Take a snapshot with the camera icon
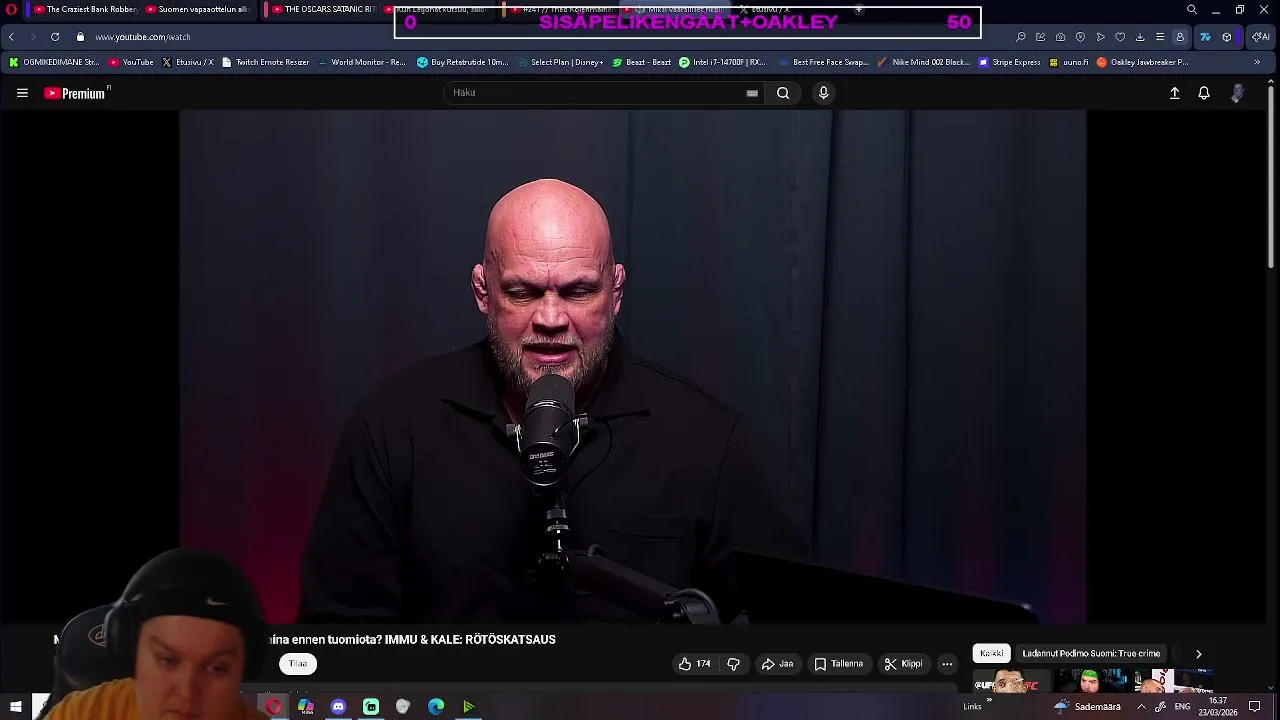This screenshot has width=1280, height=720. pyautogui.click(x=1060, y=37)
